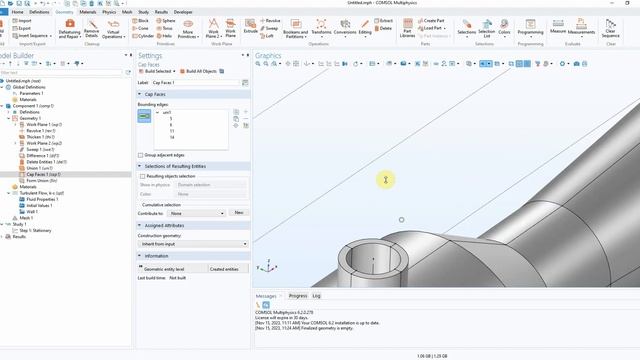Select the Remove Details tool
The height and width of the screenshot is (360, 640).
91,29
